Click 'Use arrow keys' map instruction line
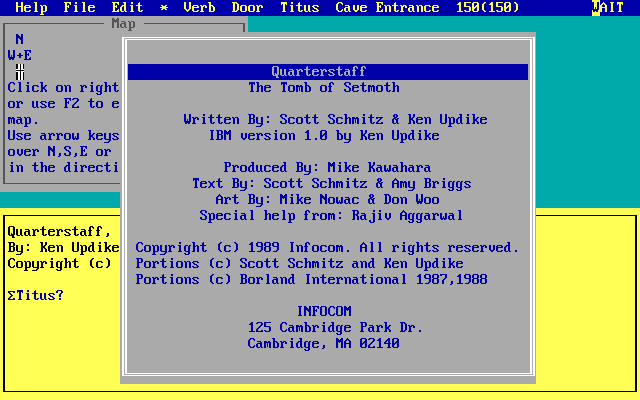640x400 pixels. pyautogui.click(x=63, y=136)
